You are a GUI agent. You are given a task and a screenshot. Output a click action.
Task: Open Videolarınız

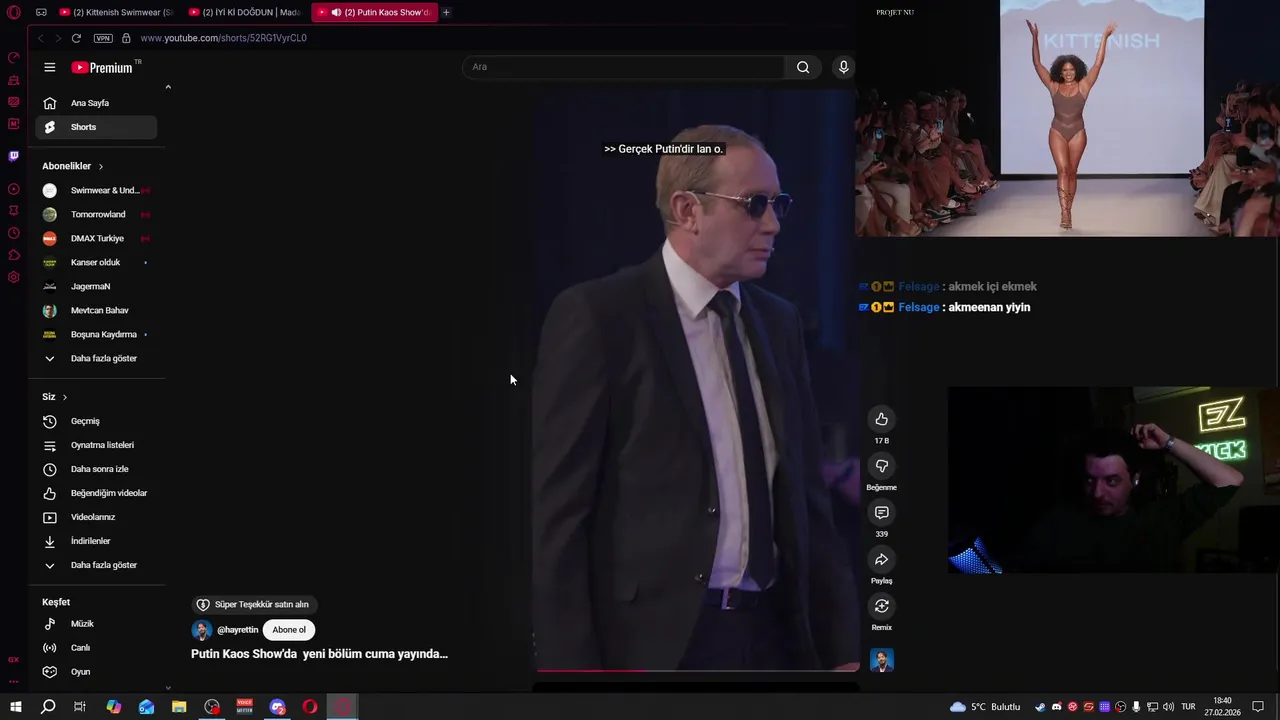[96, 517]
